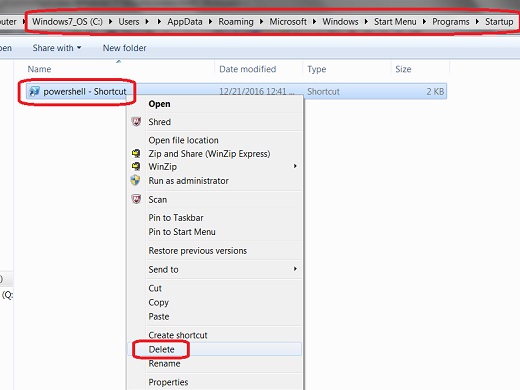Screen dimensions: 520x390
Task: Sort by the Size column header
Action: (x=403, y=69)
